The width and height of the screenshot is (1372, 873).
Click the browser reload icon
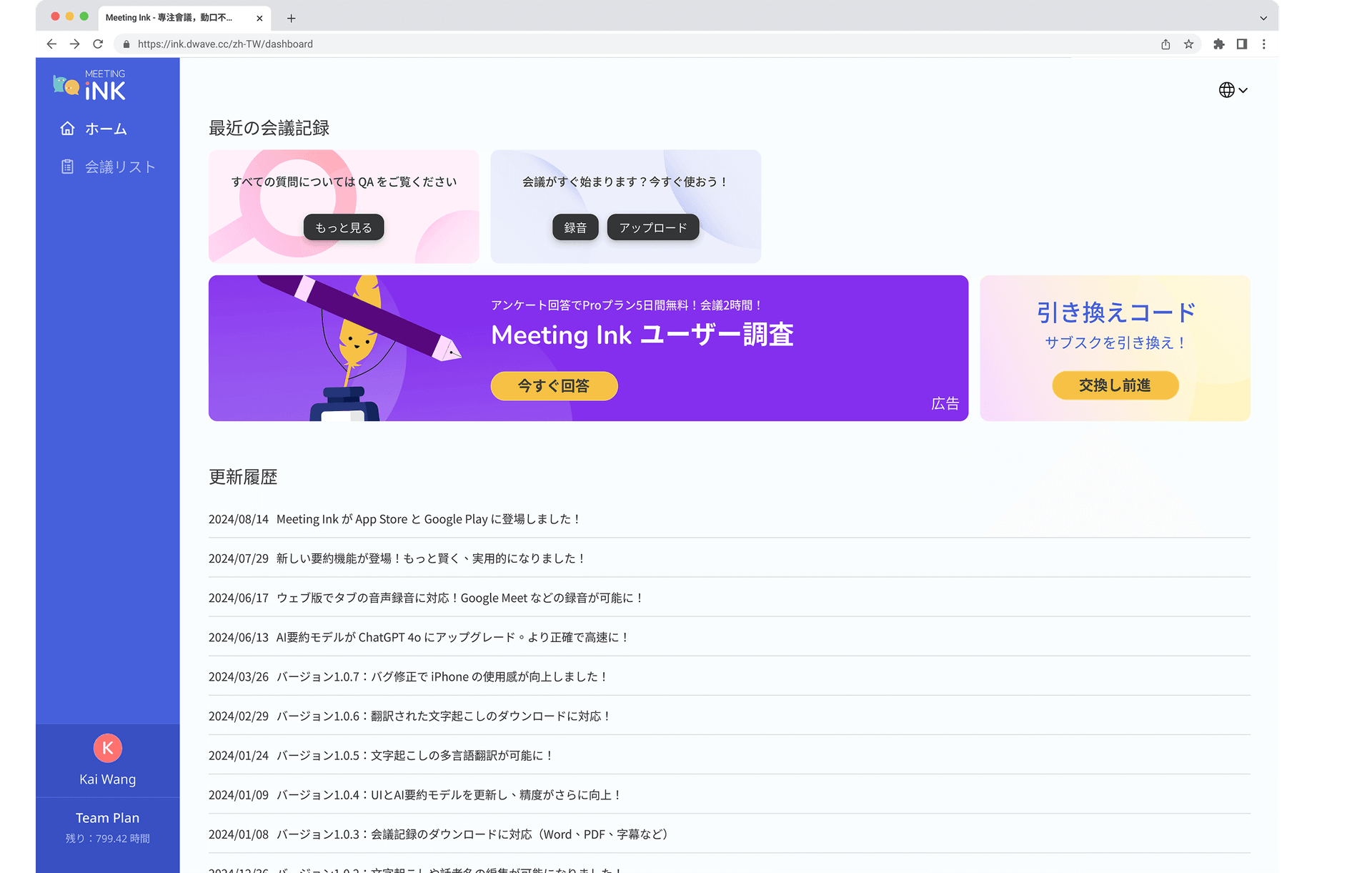98,44
